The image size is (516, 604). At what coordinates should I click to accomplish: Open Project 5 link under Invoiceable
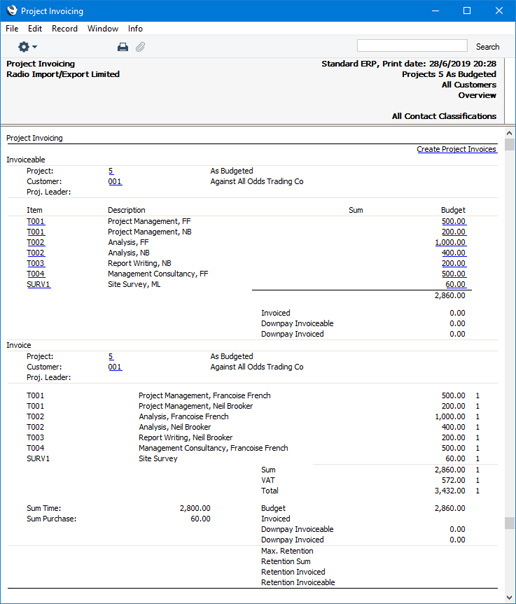coord(111,171)
